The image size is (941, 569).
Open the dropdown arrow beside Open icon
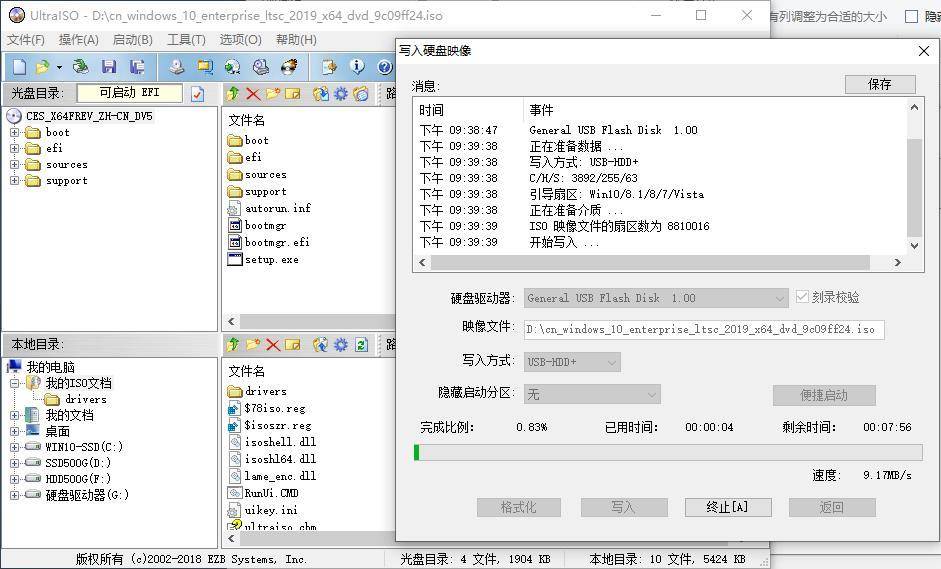(x=59, y=67)
